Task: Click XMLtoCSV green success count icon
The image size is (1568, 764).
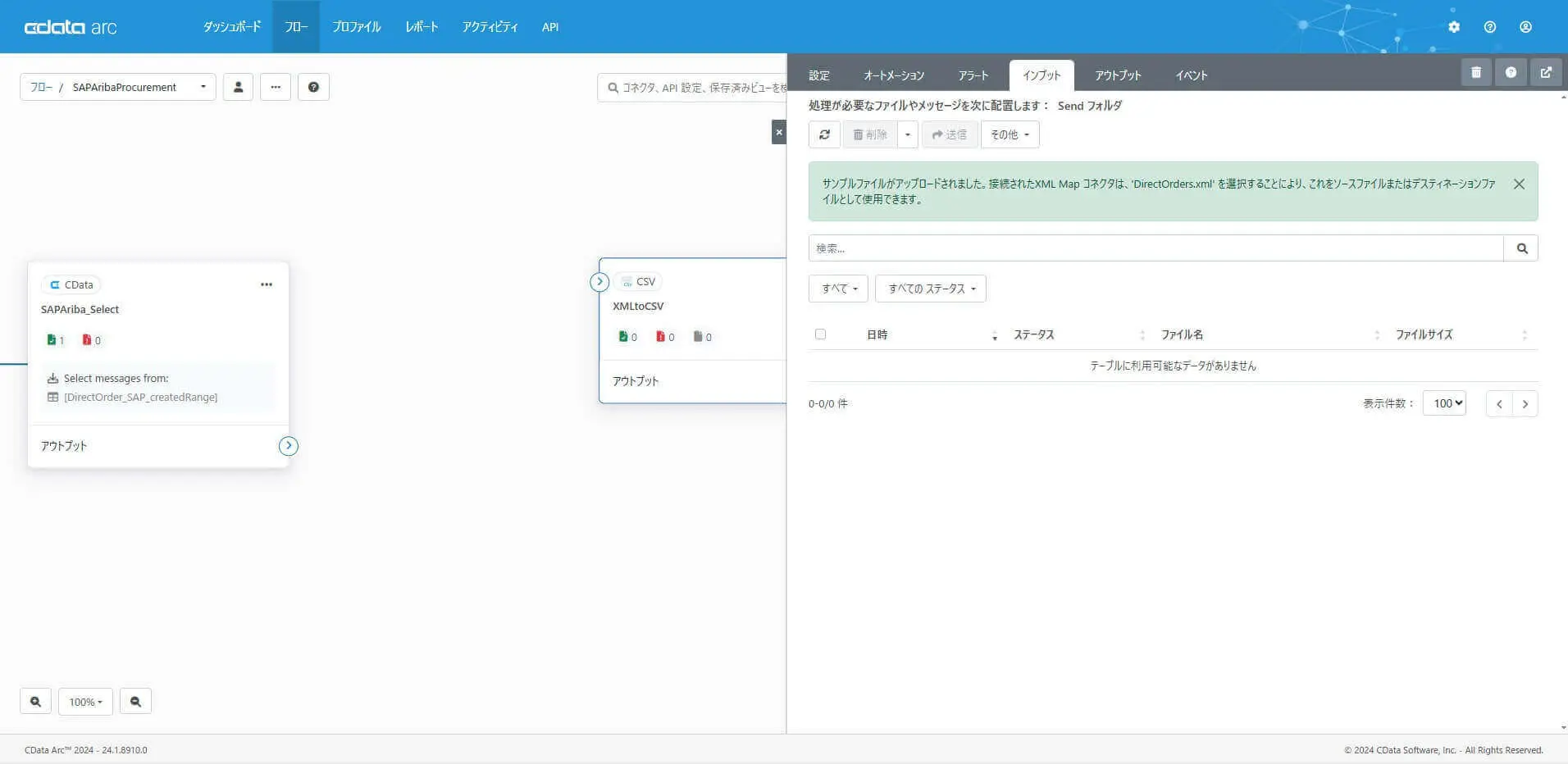Action: pos(623,337)
